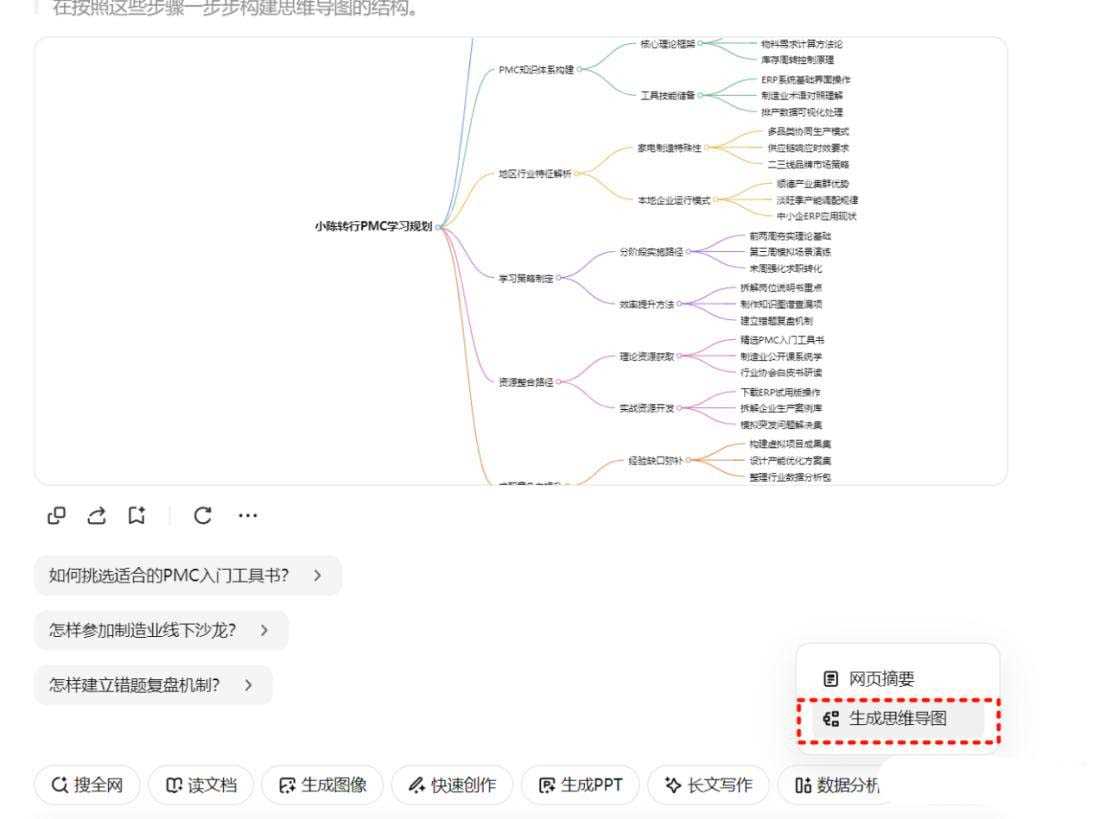The height and width of the screenshot is (819, 1106).
Task: Click the leaf node 二三线品牌市场策略
Action: pos(808,164)
